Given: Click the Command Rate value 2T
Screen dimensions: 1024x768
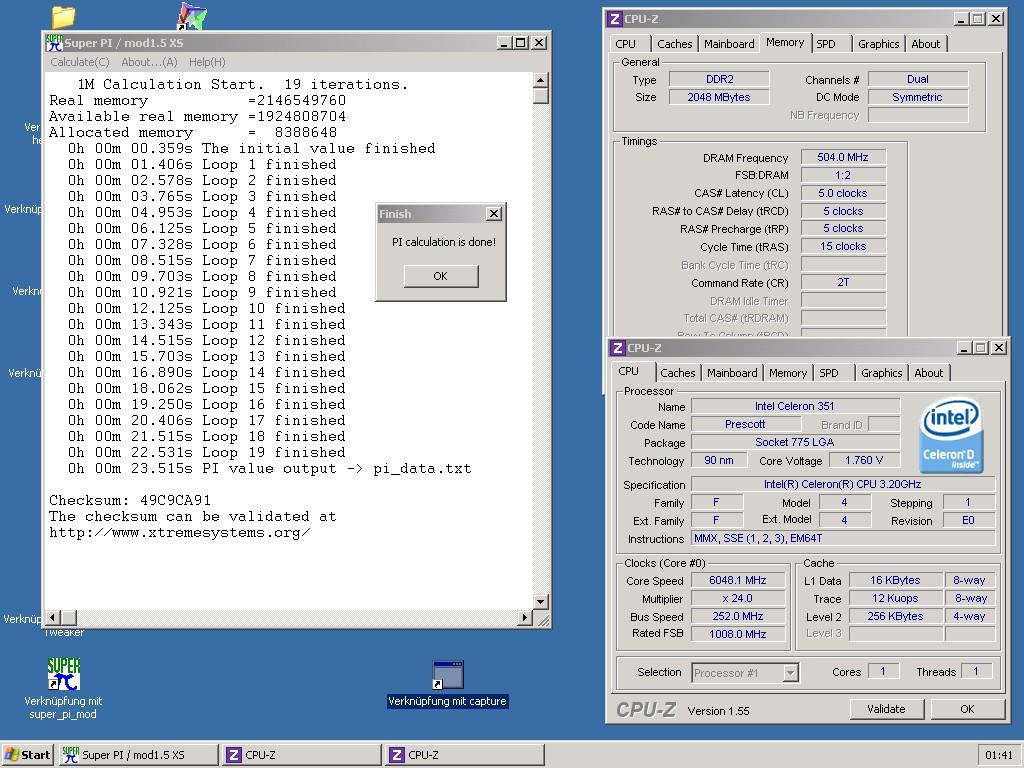Looking at the screenshot, I should (843, 282).
